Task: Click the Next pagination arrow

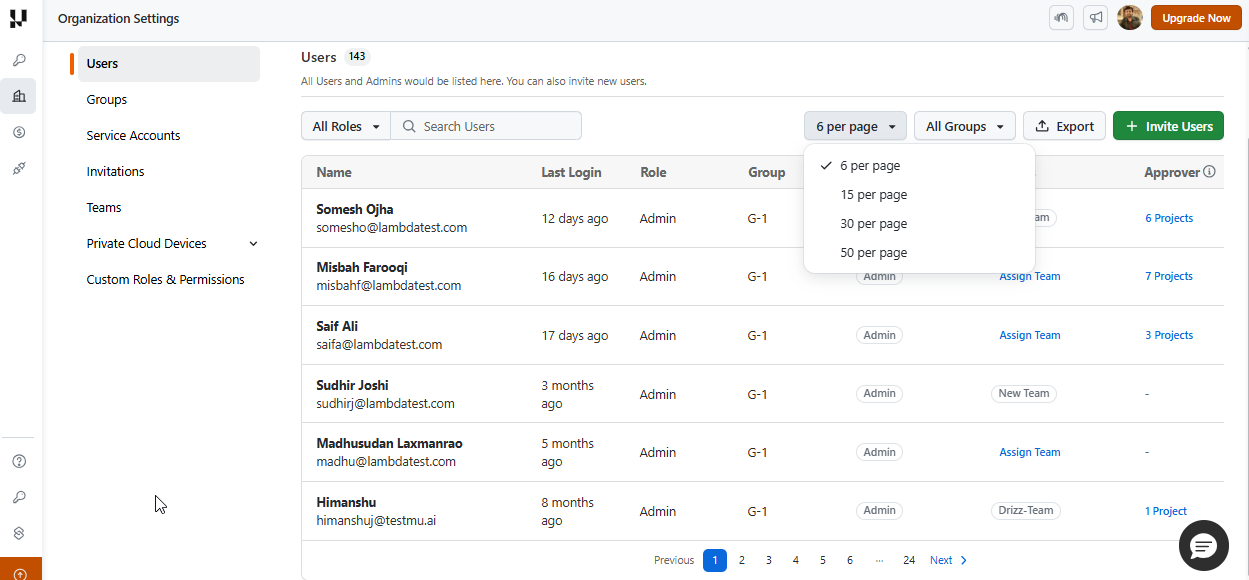Action: pos(964,561)
